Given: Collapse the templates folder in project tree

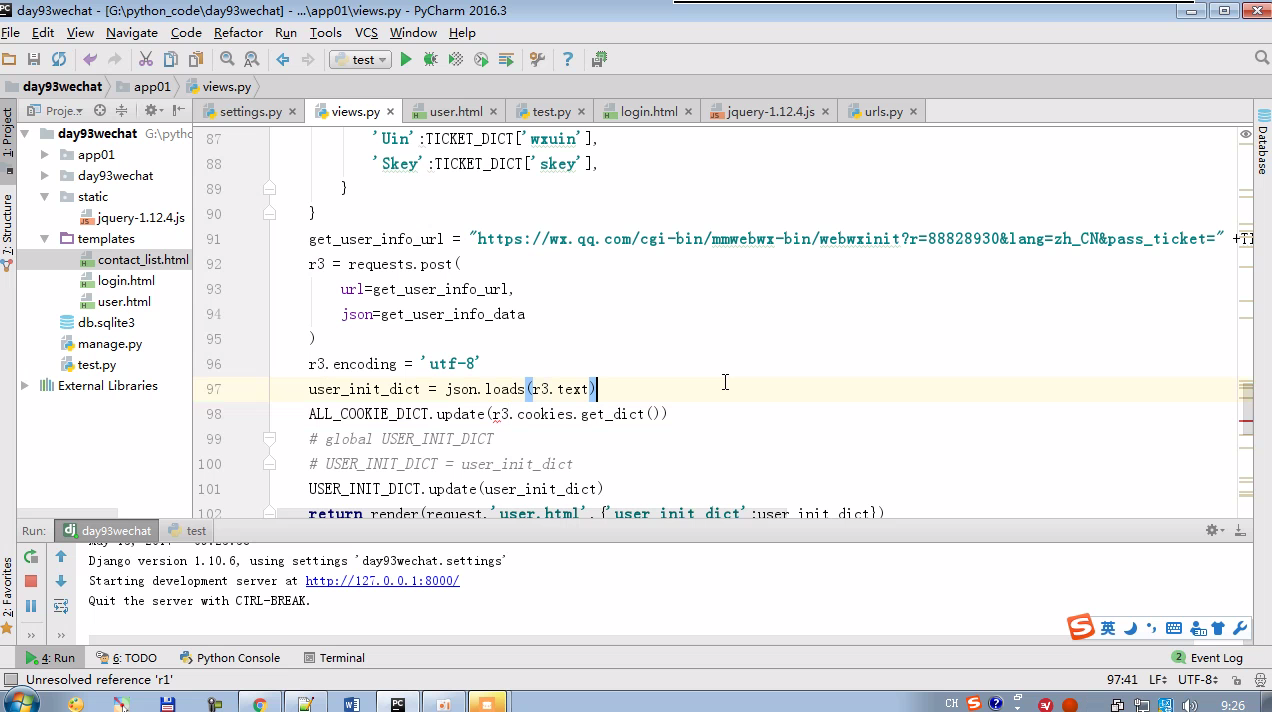Looking at the screenshot, I should tap(45, 239).
